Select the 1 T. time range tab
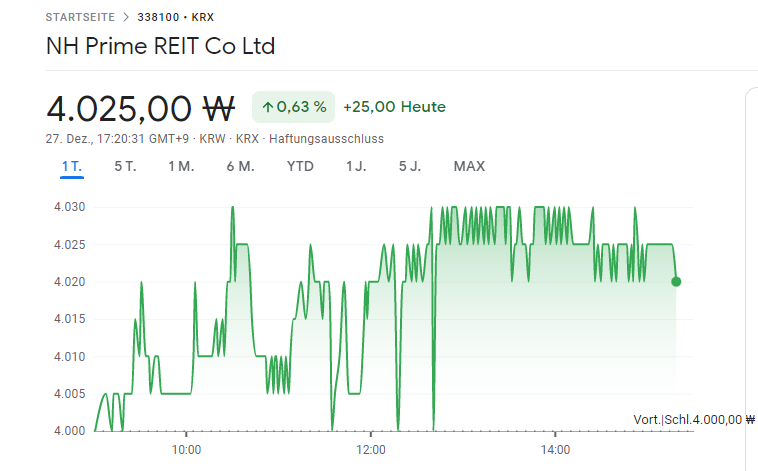The width and height of the screenshot is (758, 471). 72,166
